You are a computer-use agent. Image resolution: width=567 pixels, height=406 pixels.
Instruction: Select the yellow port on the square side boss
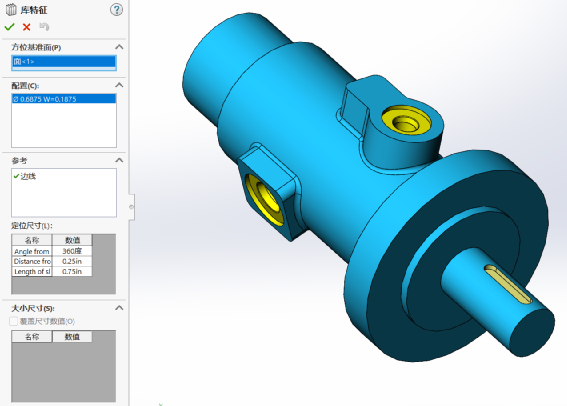(x=264, y=199)
